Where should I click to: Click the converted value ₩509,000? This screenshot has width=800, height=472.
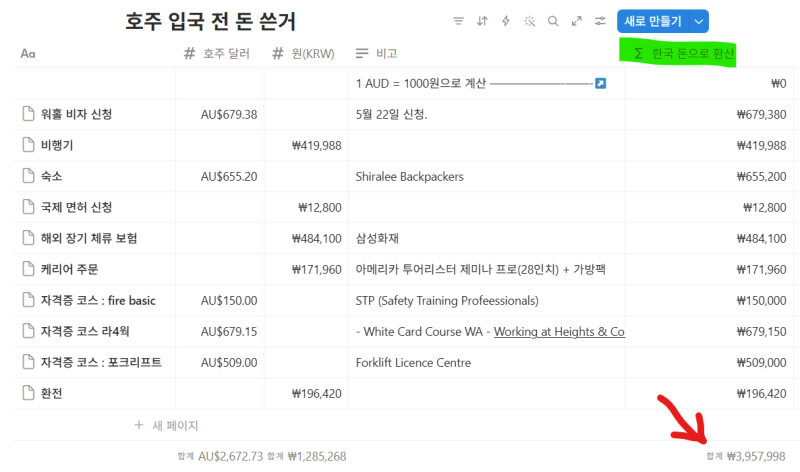point(761,363)
